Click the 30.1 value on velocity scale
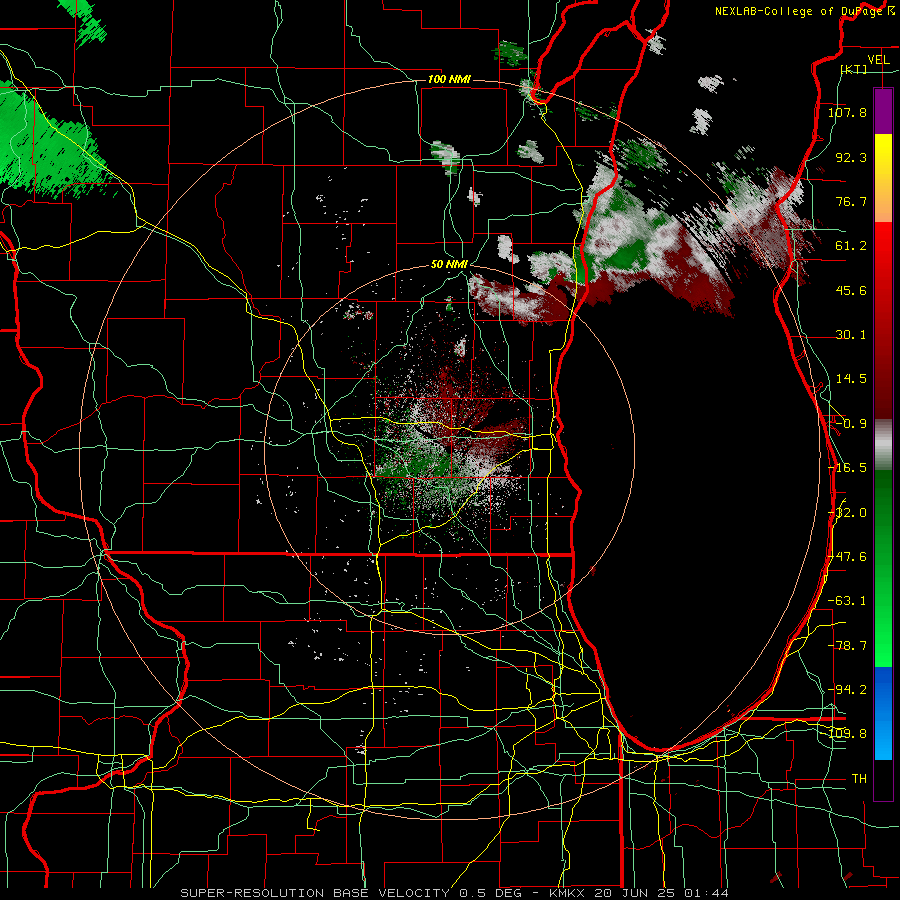Image resolution: width=900 pixels, height=900 pixels. point(851,335)
